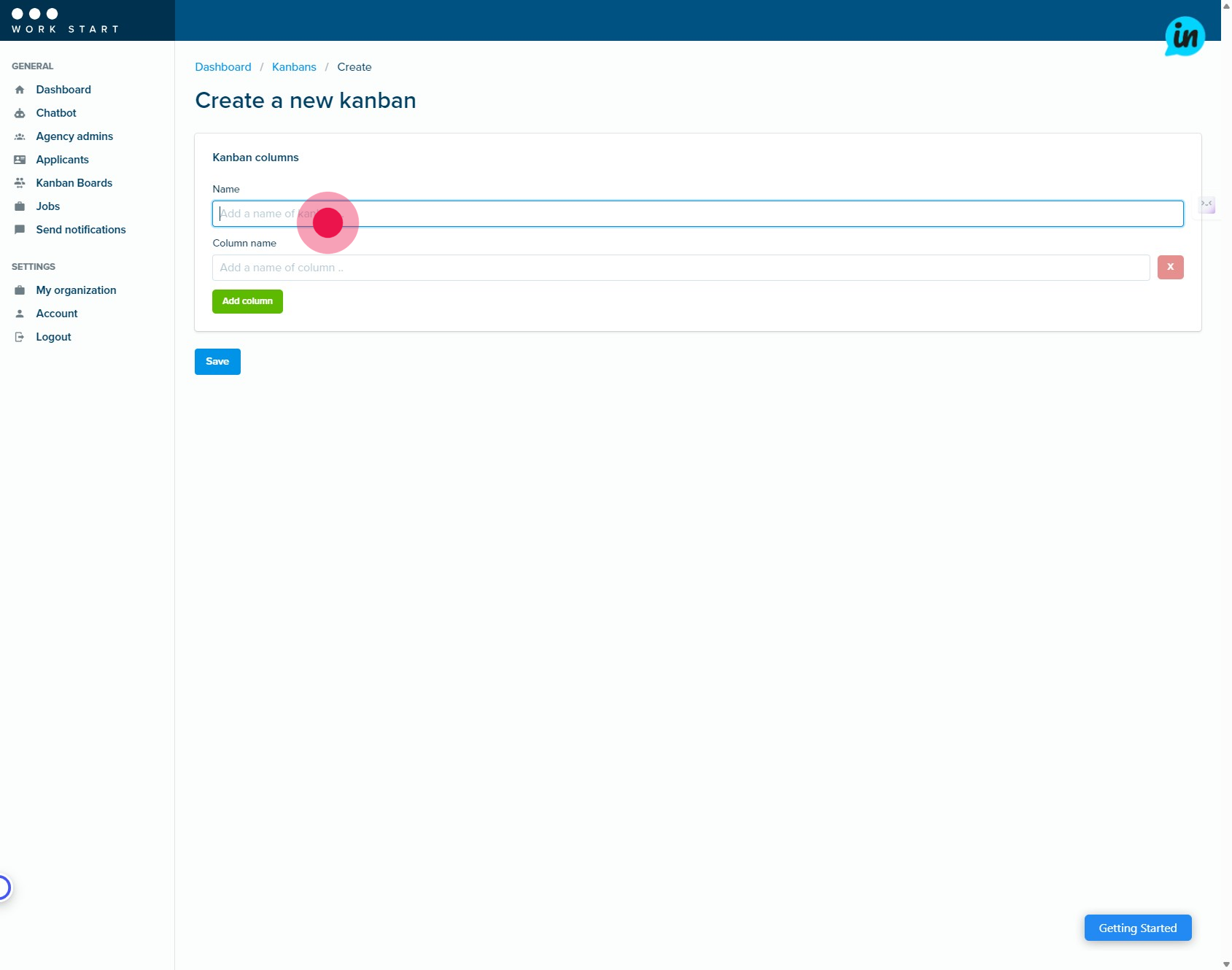1232x970 pixels.
Task: Collapse the side panel arrow widget
Action: coord(1207,204)
